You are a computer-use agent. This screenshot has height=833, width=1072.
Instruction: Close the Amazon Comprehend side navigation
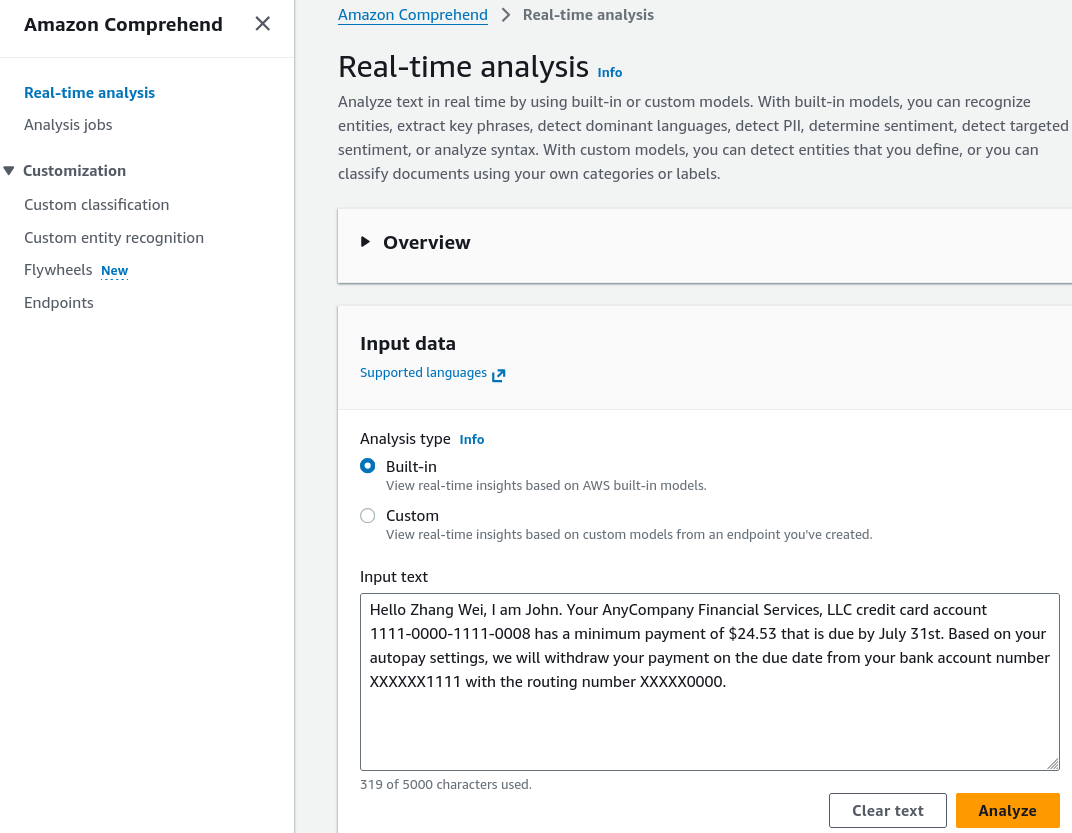(x=263, y=24)
